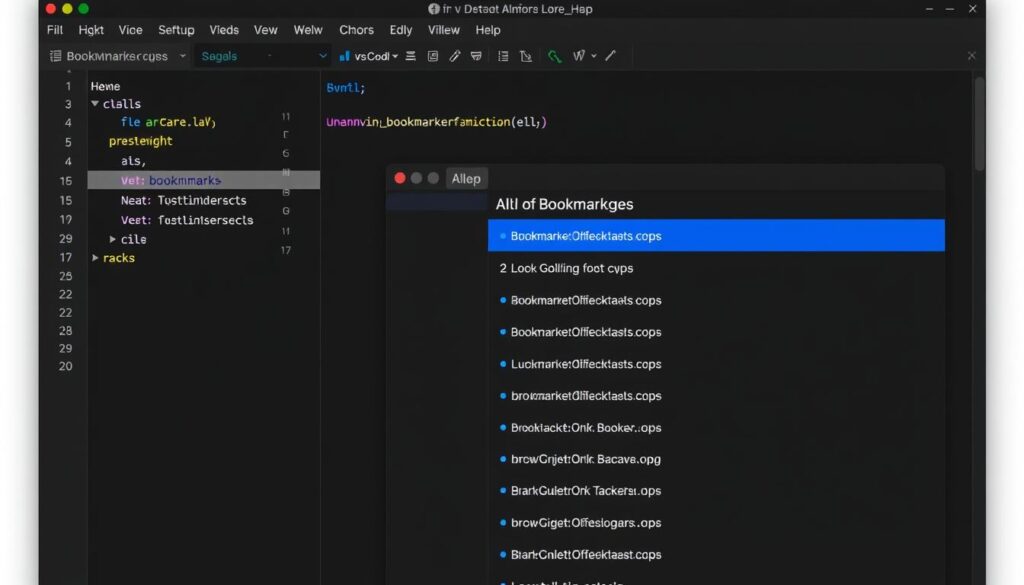Click the slash line toolbar icon
1024x585 pixels.
(x=611, y=56)
